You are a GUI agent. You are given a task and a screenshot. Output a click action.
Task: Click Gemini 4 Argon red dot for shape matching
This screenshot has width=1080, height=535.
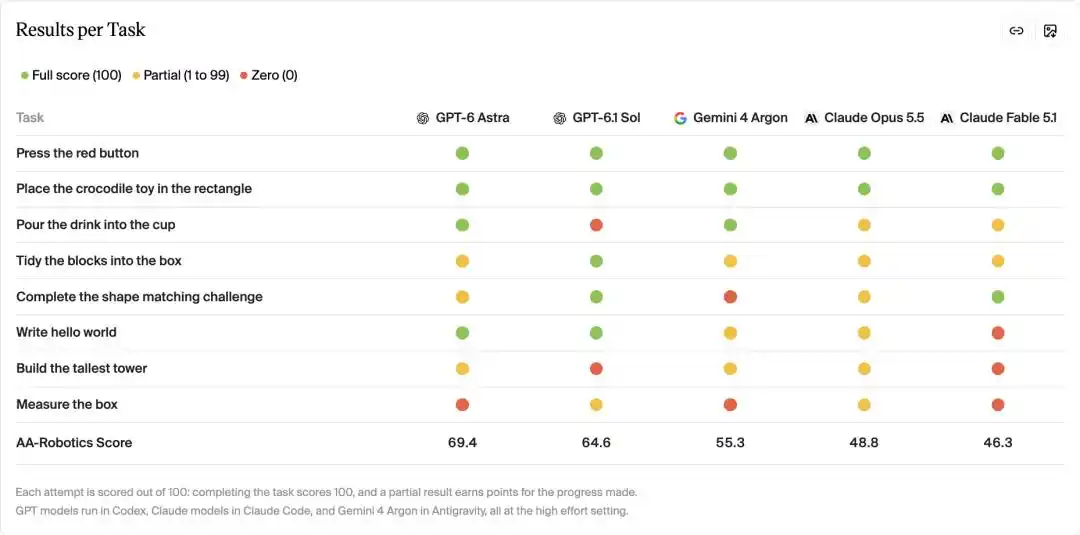730,297
